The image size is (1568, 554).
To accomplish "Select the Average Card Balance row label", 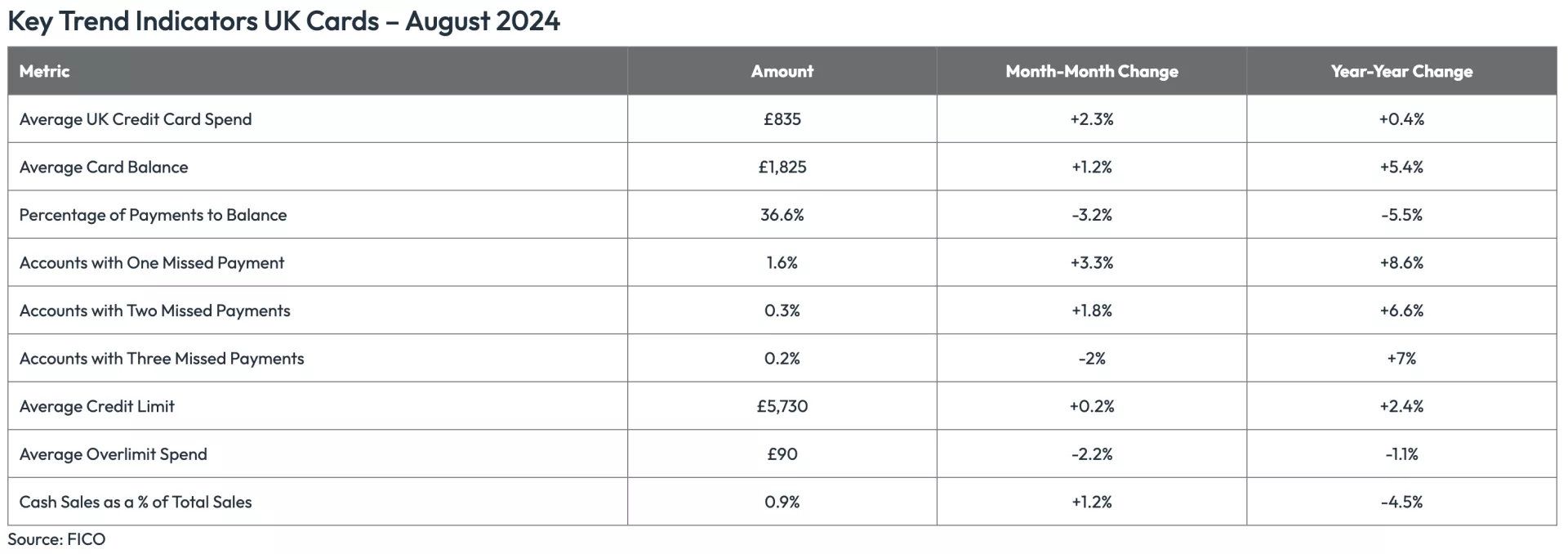I will (x=104, y=168).
